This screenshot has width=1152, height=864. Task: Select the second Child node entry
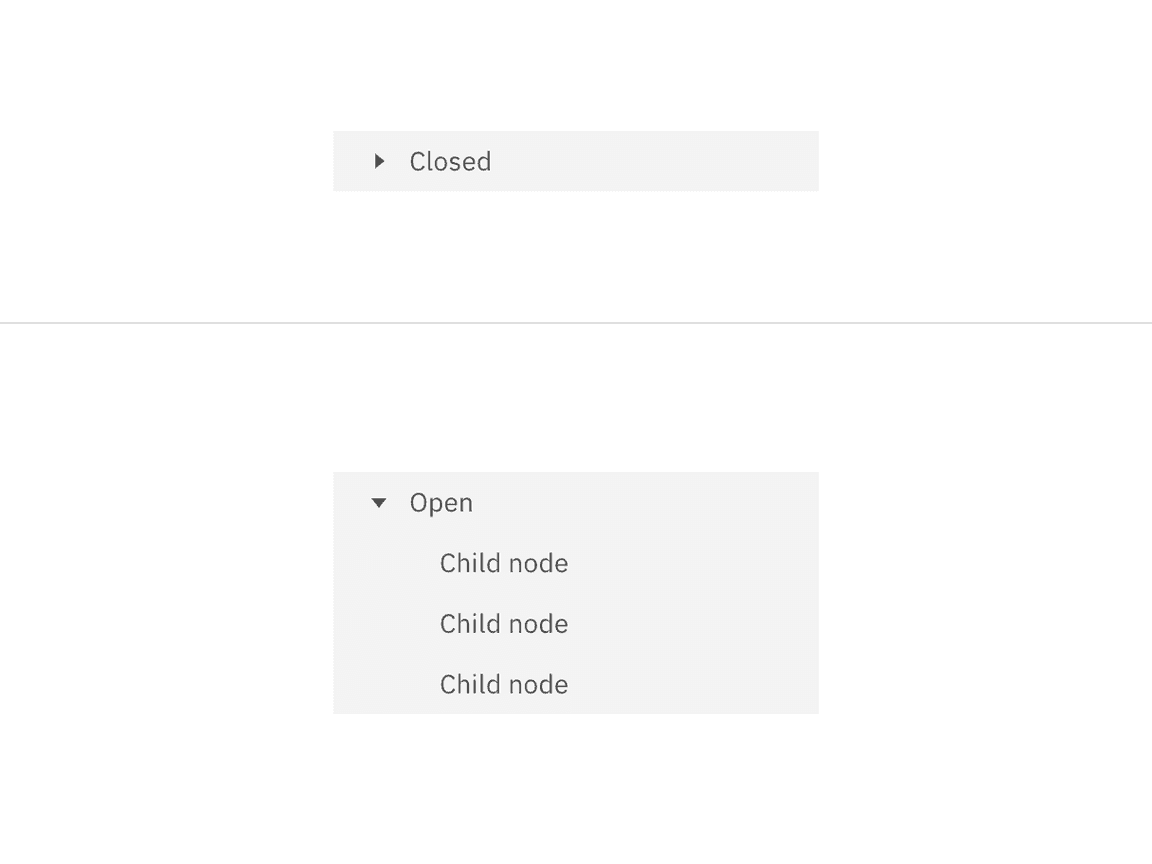(x=503, y=623)
